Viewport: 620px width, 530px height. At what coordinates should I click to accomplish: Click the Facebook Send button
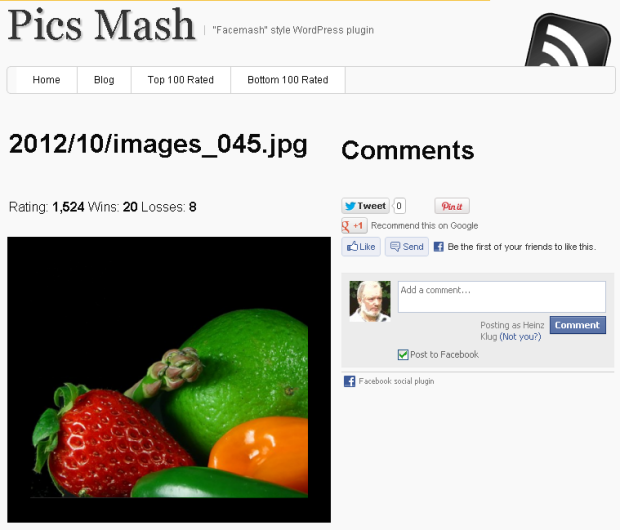407,247
